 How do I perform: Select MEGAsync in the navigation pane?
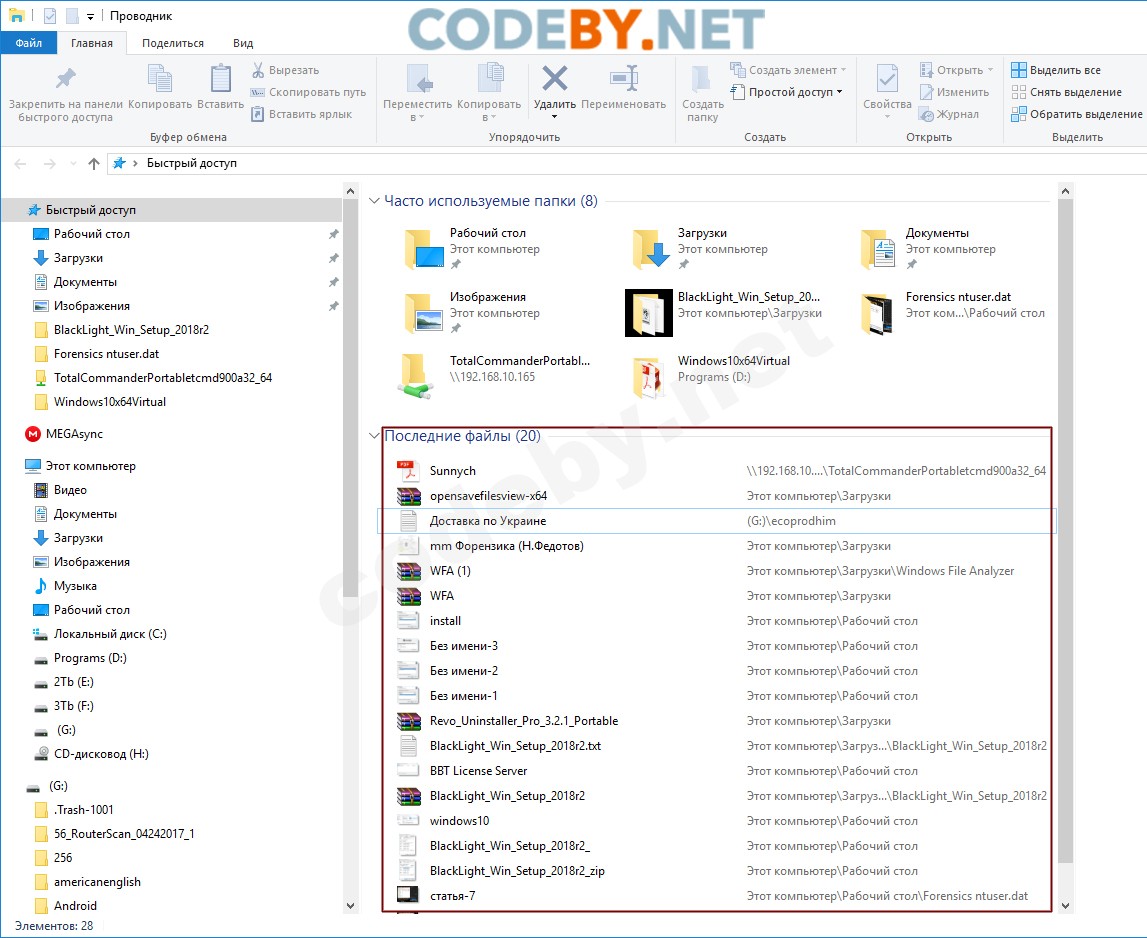coord(74,434)
